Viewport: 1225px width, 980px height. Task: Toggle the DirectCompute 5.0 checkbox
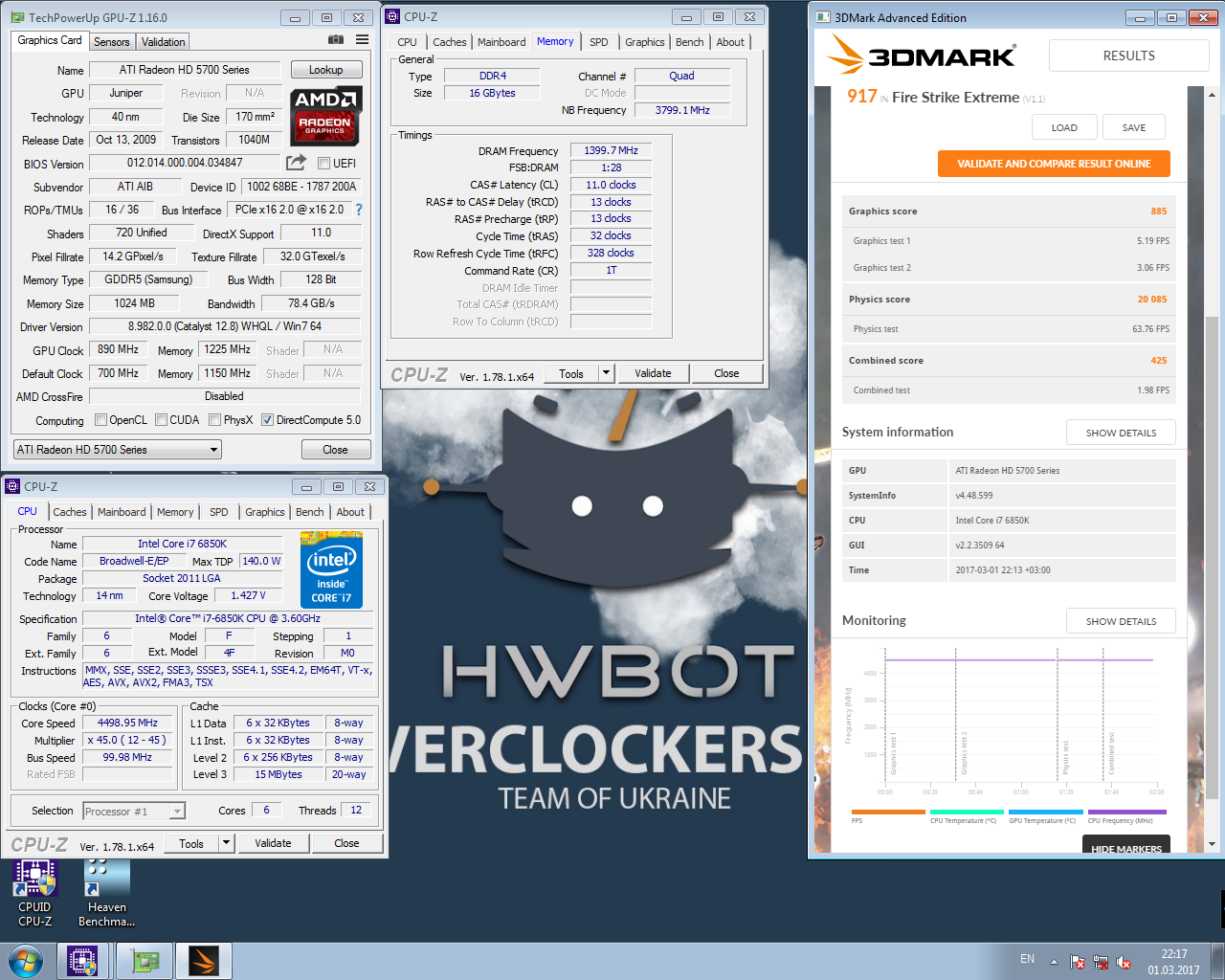point(267,420)
